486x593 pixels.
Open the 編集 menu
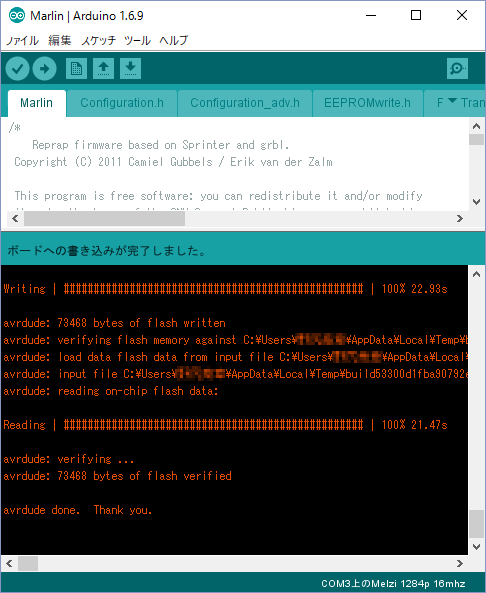(60, 40)
